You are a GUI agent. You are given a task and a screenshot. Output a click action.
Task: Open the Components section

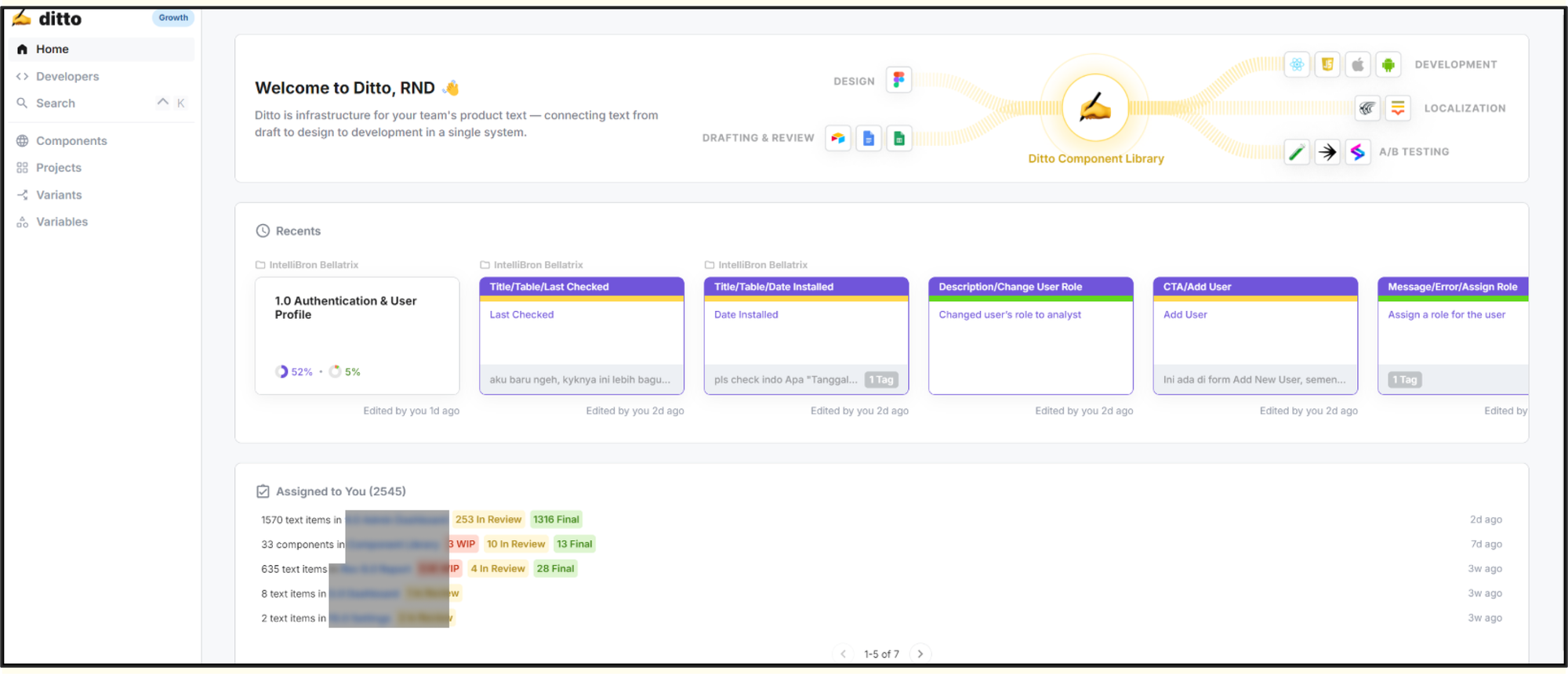71,141
